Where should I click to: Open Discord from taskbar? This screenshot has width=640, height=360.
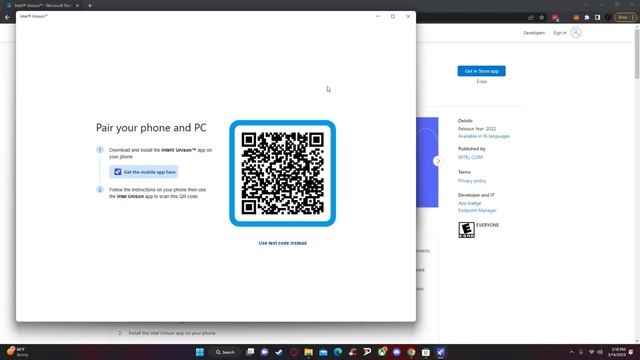[x=396, y=352]
